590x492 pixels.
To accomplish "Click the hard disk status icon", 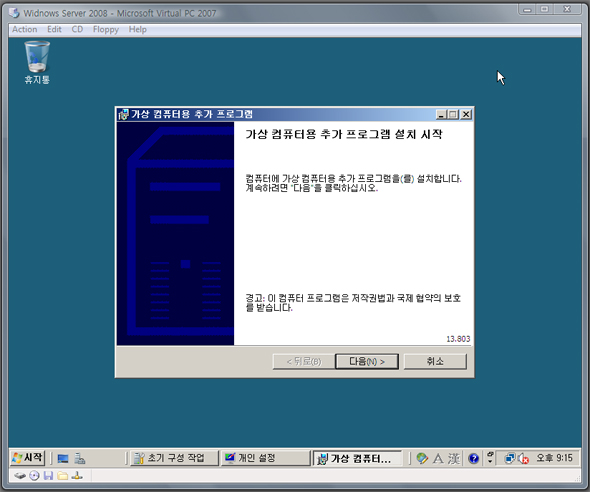I will tap(20, 476).
